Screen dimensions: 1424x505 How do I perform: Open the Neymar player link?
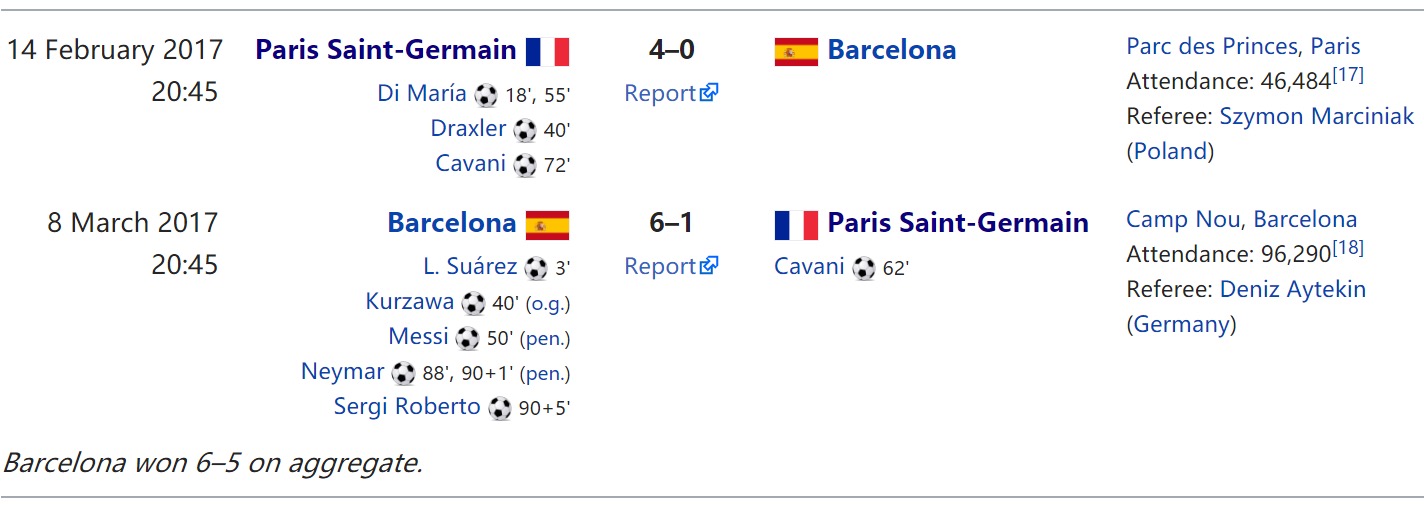point(342,372)
